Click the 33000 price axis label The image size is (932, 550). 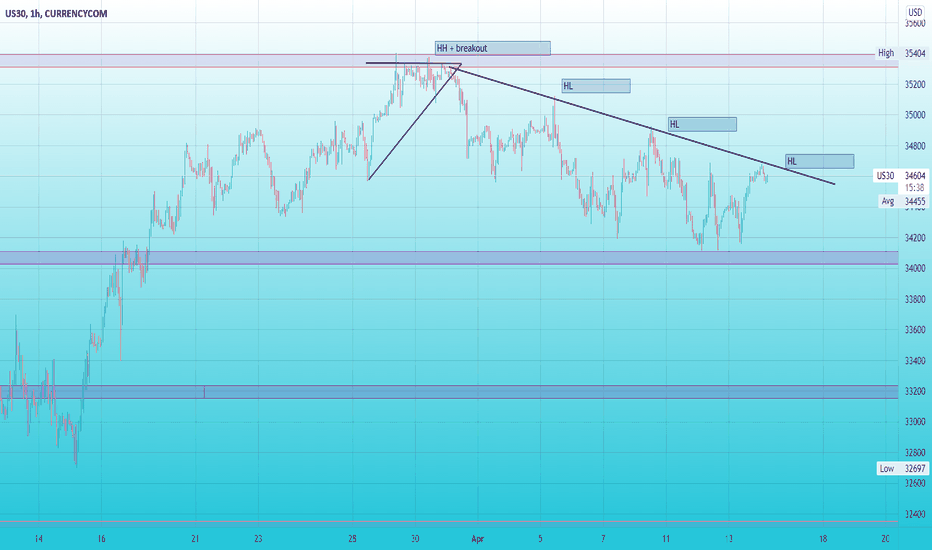pyautogui.click(x=915, y=422)
